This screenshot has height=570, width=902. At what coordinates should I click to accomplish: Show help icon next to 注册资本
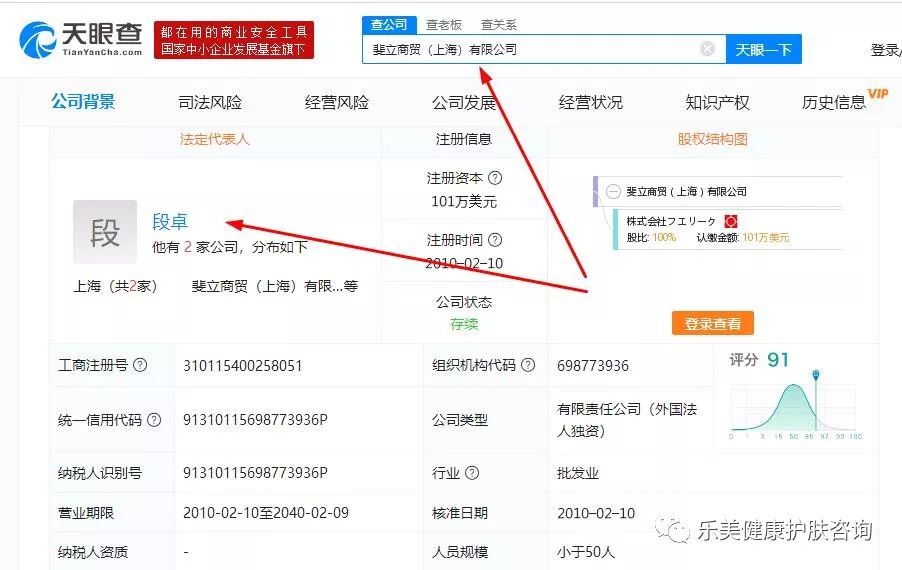[x=495, y=178]
